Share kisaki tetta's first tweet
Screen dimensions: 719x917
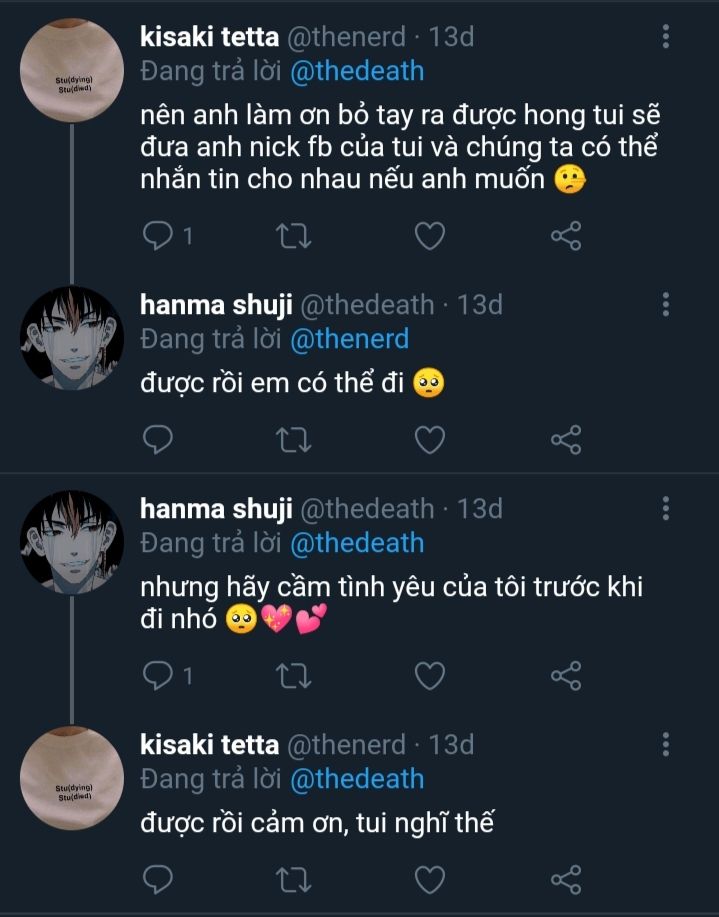tap(566, 236)
